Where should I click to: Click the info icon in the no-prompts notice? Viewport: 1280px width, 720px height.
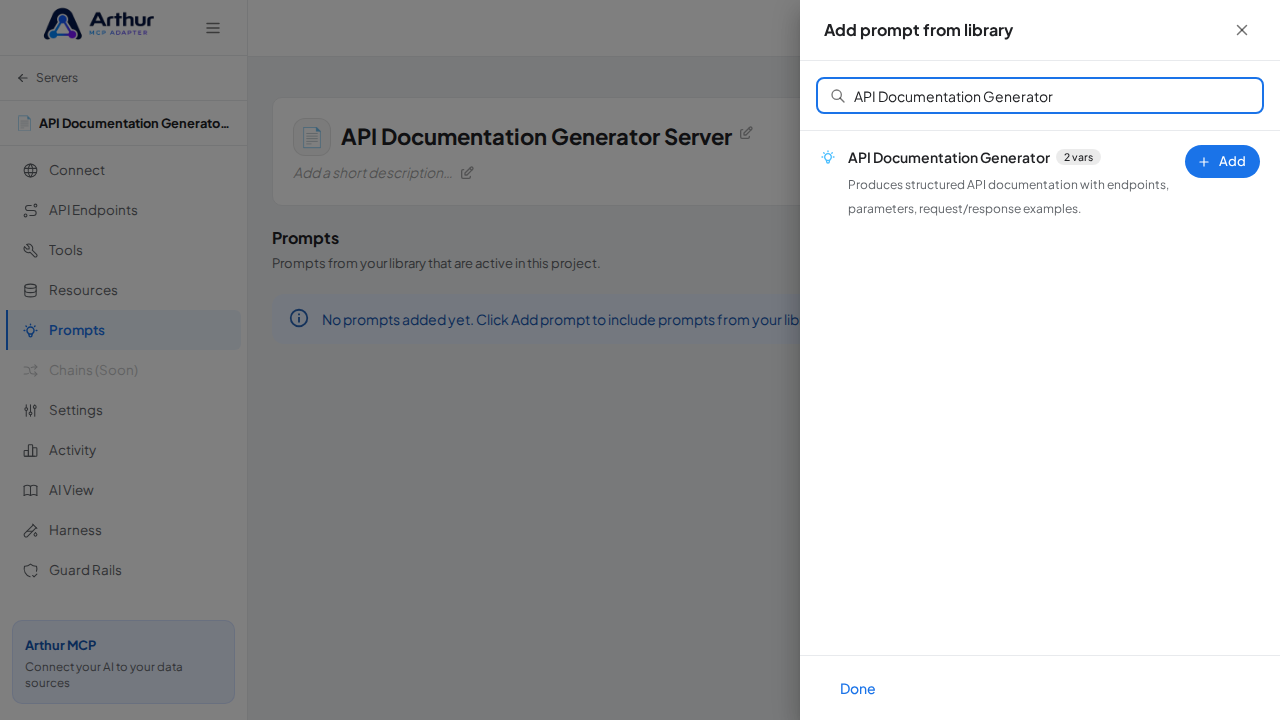point(299,318)
